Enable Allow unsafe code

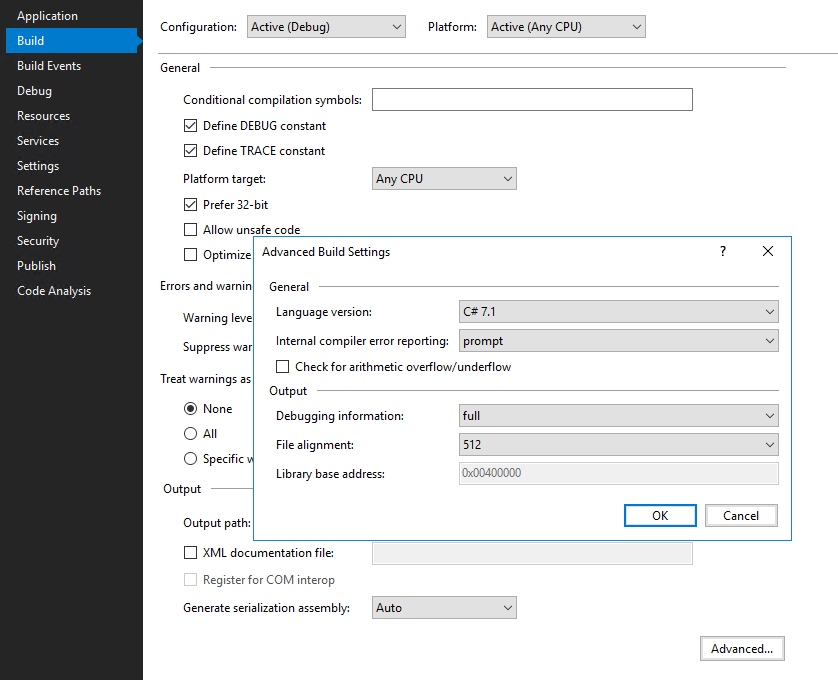pos(190,229)
